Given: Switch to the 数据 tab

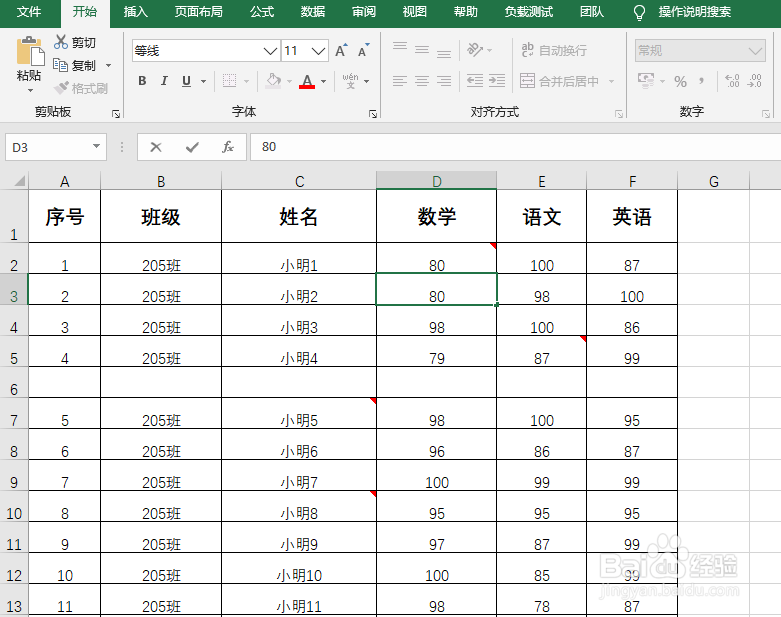Looking at the screenshot, I should (x=313, y=12).
